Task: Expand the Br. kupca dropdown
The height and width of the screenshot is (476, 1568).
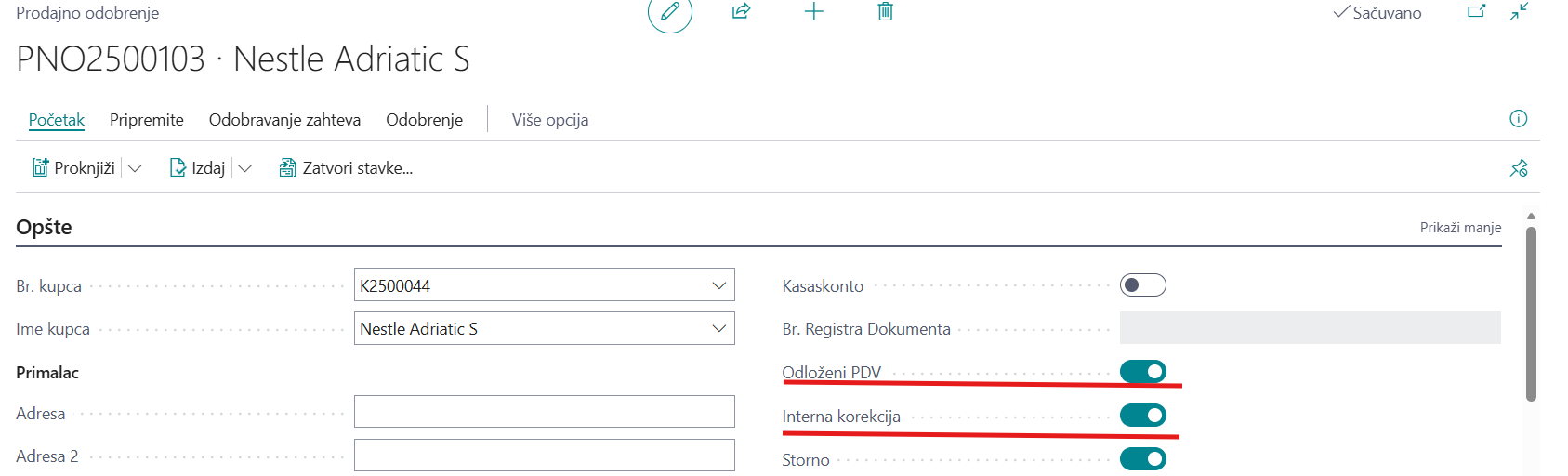Action: 718,285
